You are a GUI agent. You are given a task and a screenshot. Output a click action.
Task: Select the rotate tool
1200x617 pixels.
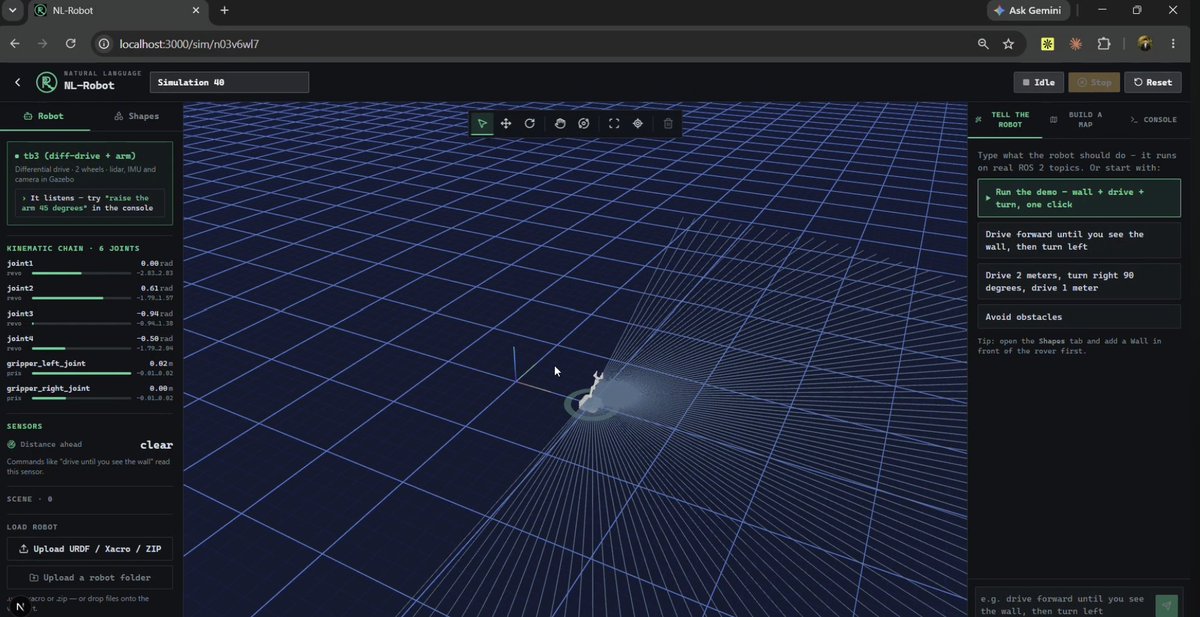click(530, 124)
